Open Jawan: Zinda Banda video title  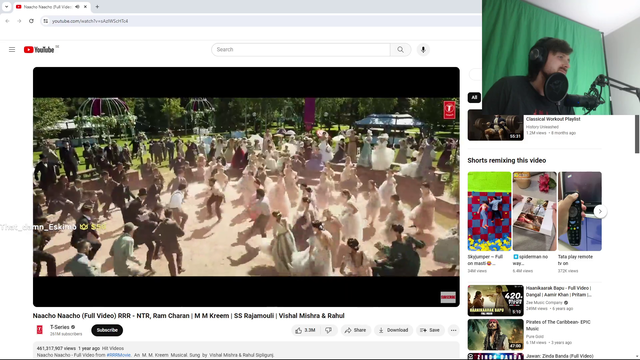pyautogui.click(x=559, y=356)
